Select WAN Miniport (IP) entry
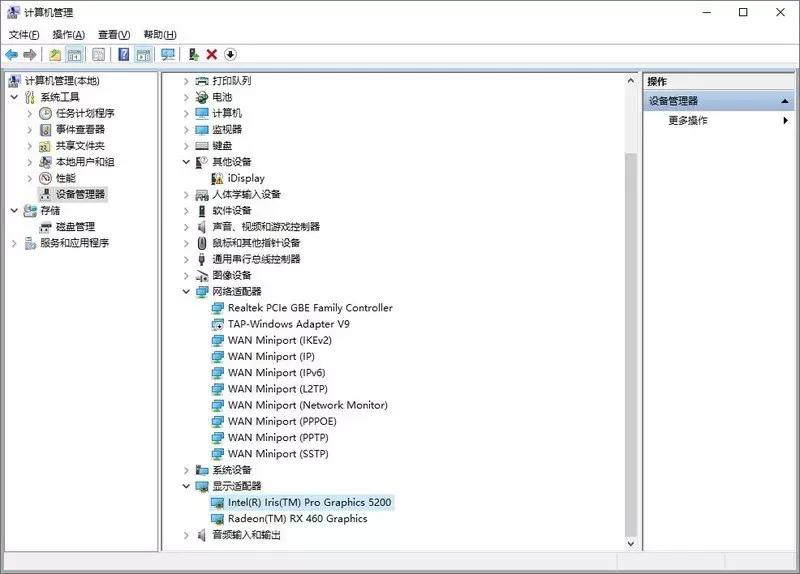The height and width of the screenshot is (574, 800). (x=271, y=357)
